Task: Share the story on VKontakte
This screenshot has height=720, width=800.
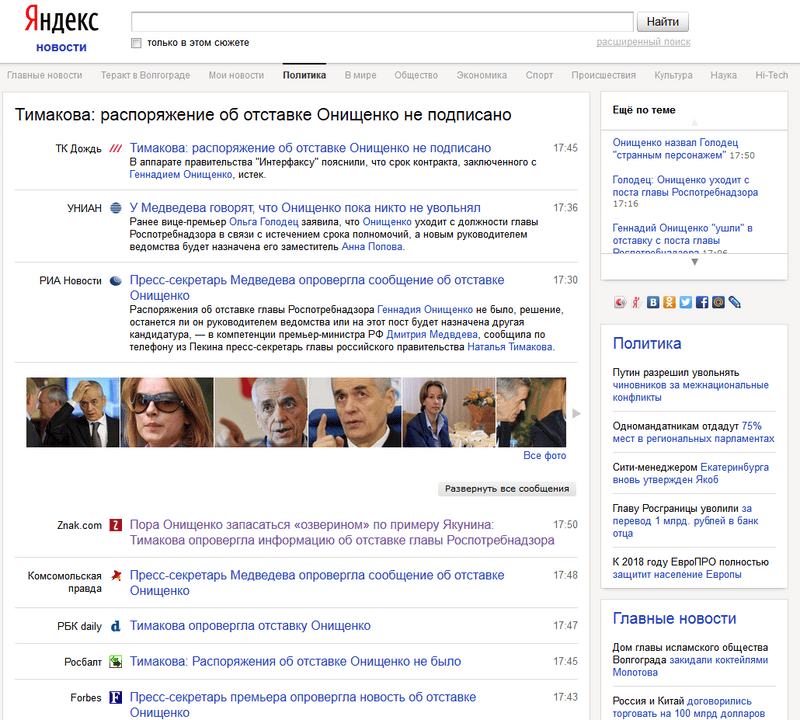Action: tap(653, 303)
